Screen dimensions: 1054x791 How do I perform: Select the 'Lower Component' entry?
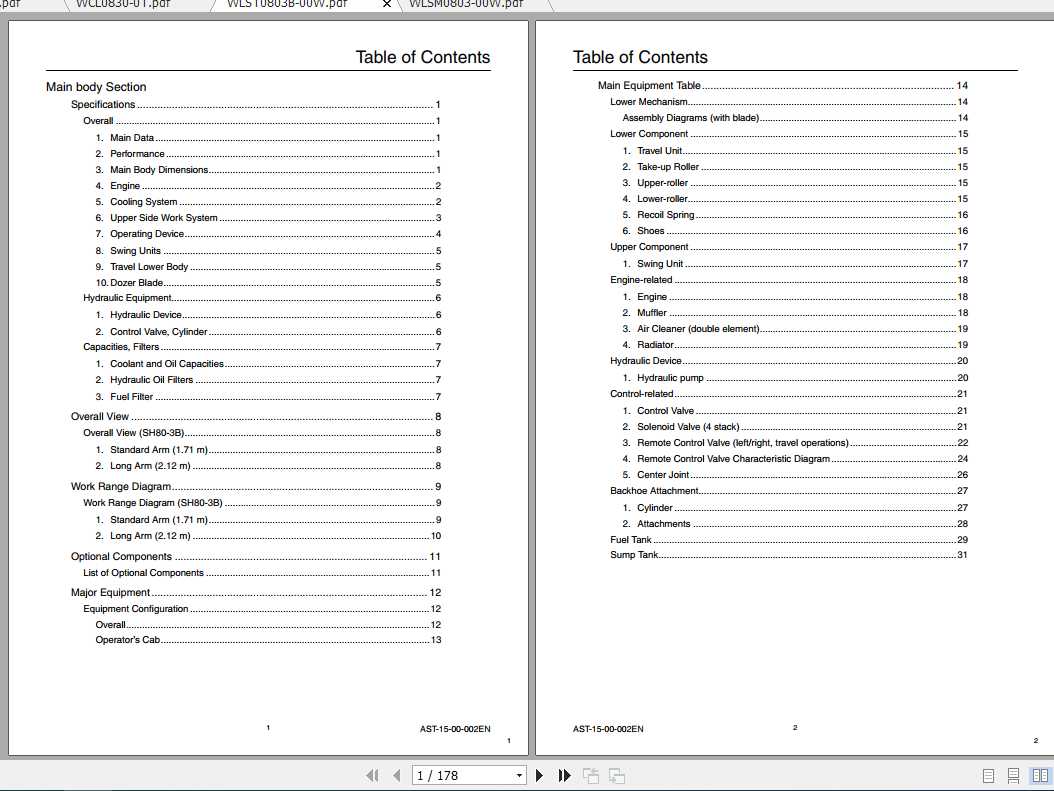pos(788,134)
